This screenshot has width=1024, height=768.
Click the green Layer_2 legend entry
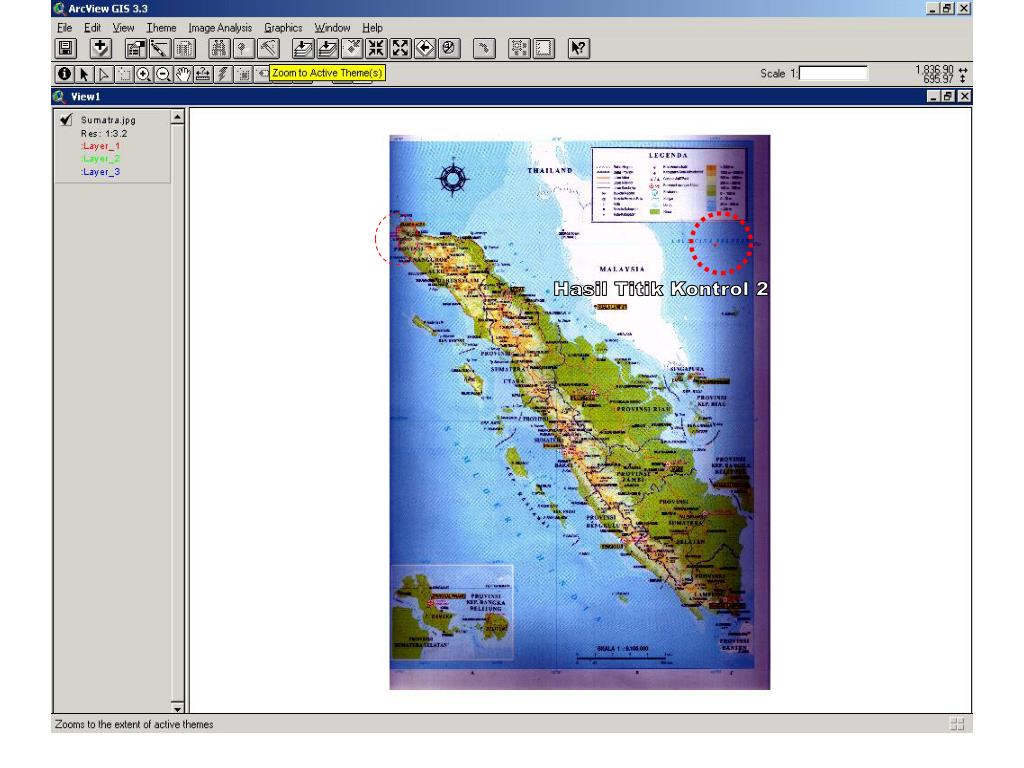click(x=101, y=159)
